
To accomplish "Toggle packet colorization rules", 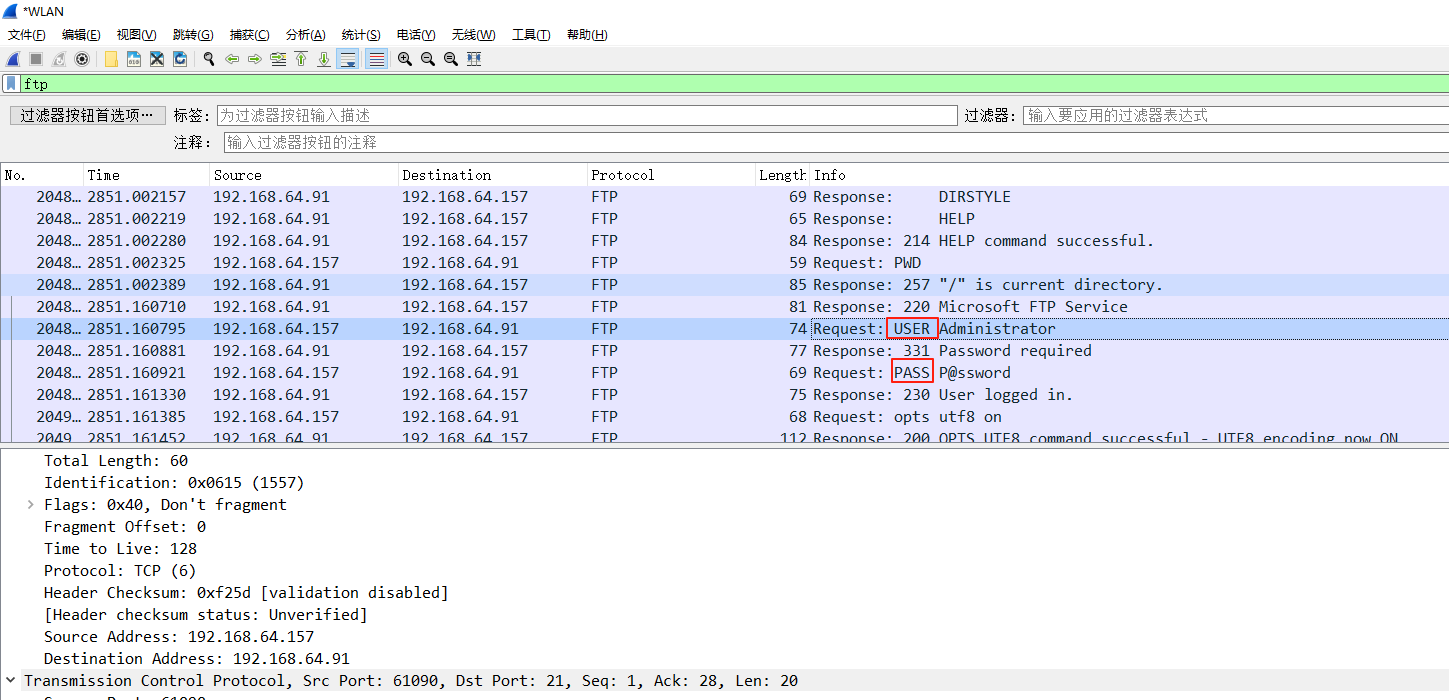I will (376, 59).
